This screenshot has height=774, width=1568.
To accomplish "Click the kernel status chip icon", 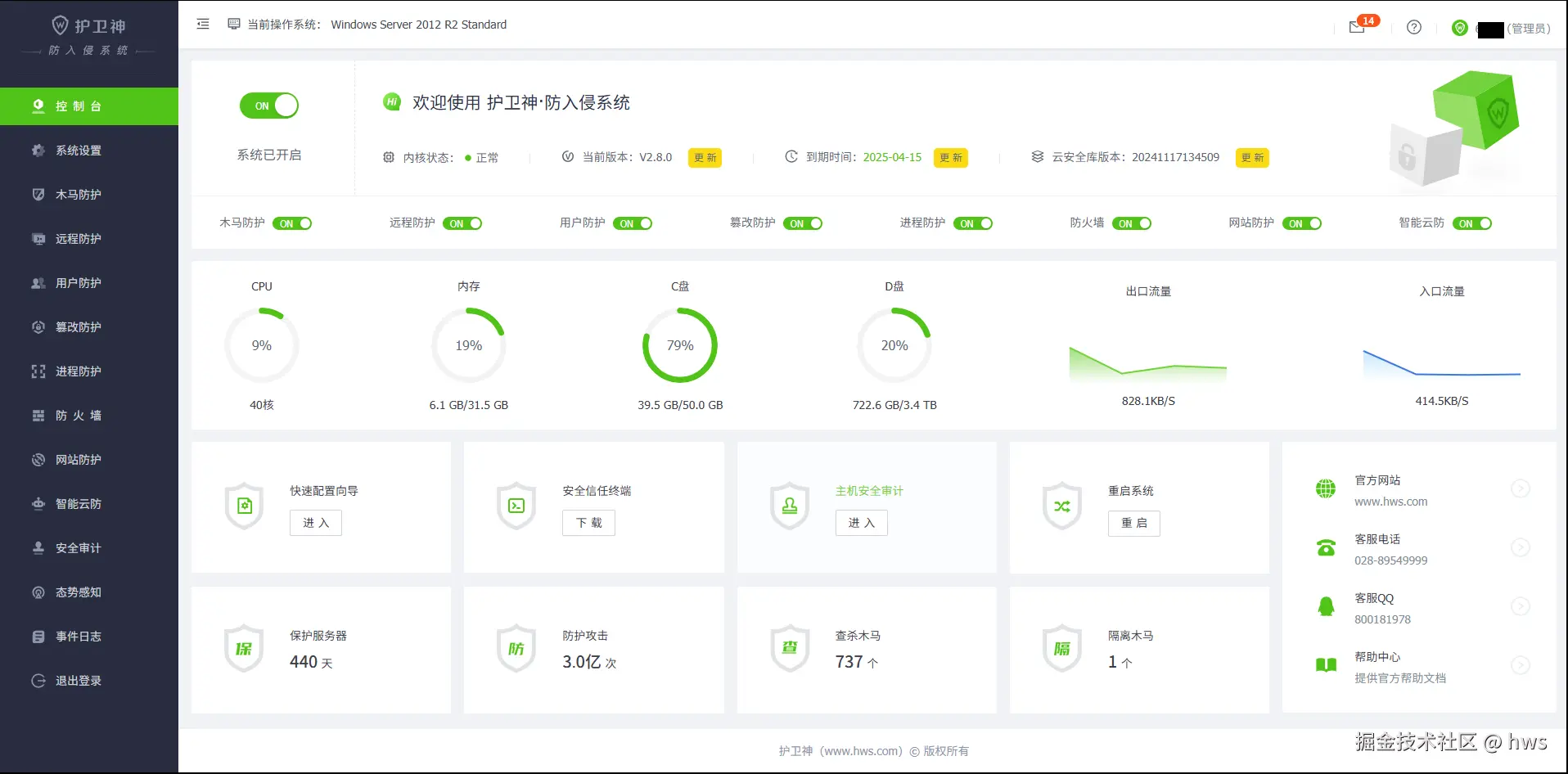I will (389, 157).
